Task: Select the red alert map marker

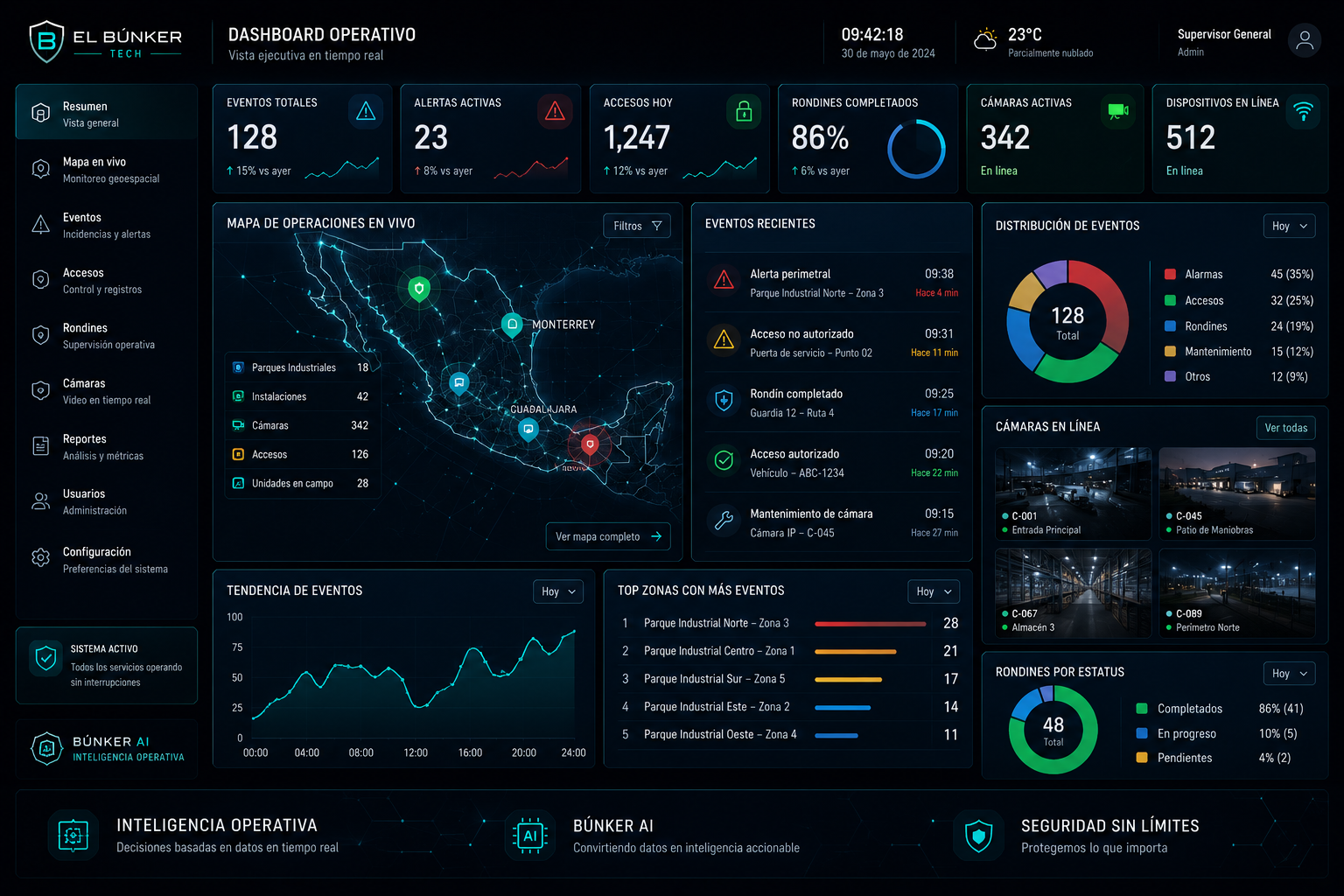Action: [x=590, y=444]
